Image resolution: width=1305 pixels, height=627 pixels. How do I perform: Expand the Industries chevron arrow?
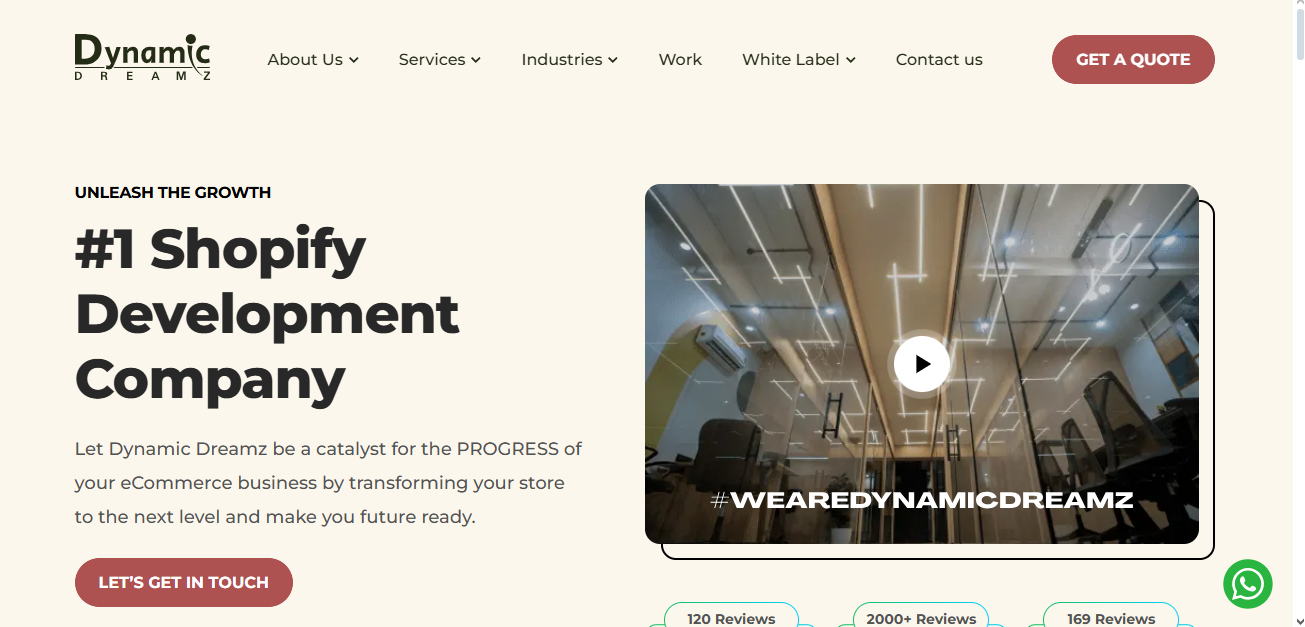613,60
